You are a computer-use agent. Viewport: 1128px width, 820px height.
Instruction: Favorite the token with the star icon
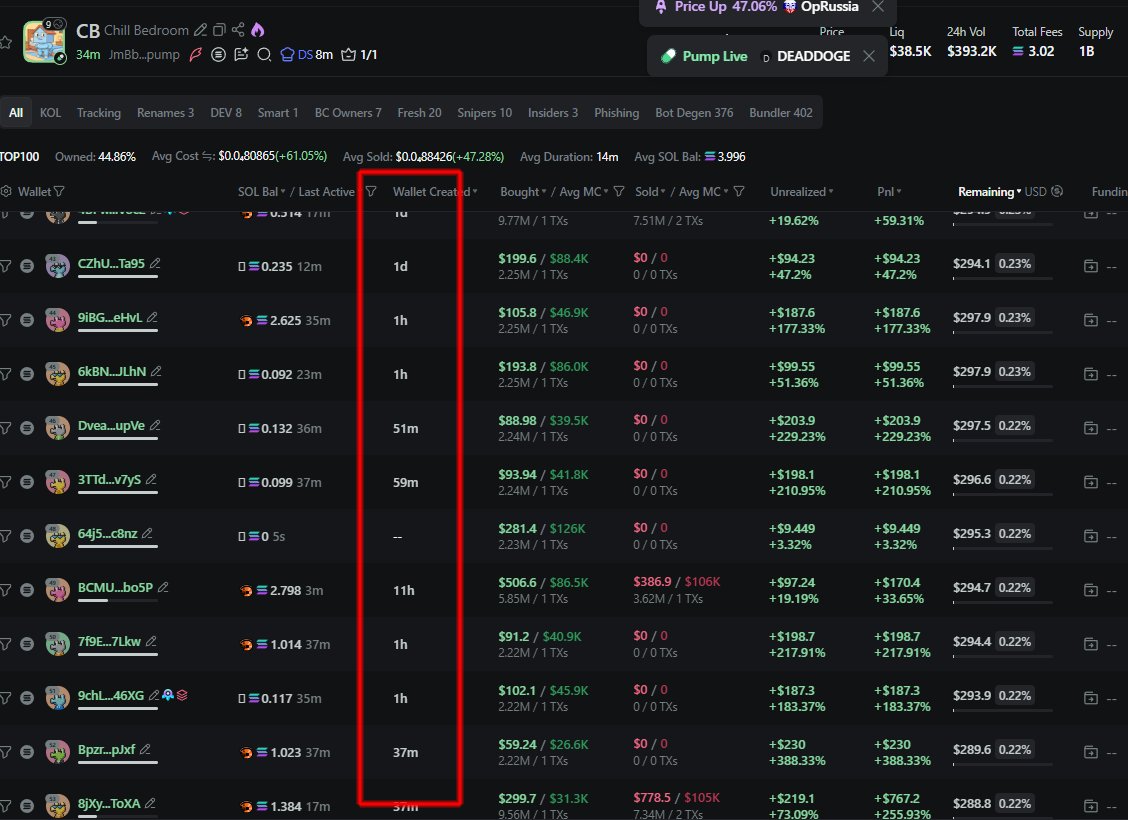(6, 42)
